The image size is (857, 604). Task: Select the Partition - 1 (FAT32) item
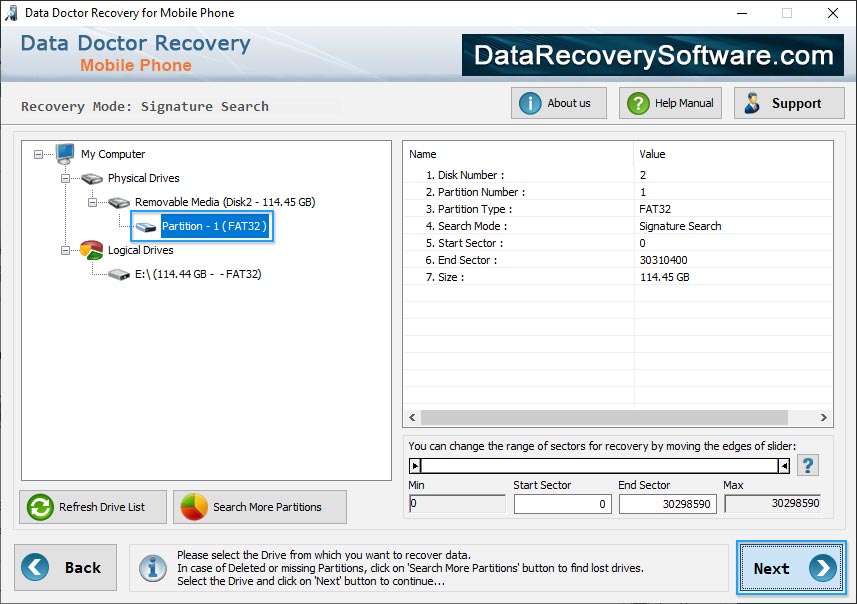tap(213, 226)
